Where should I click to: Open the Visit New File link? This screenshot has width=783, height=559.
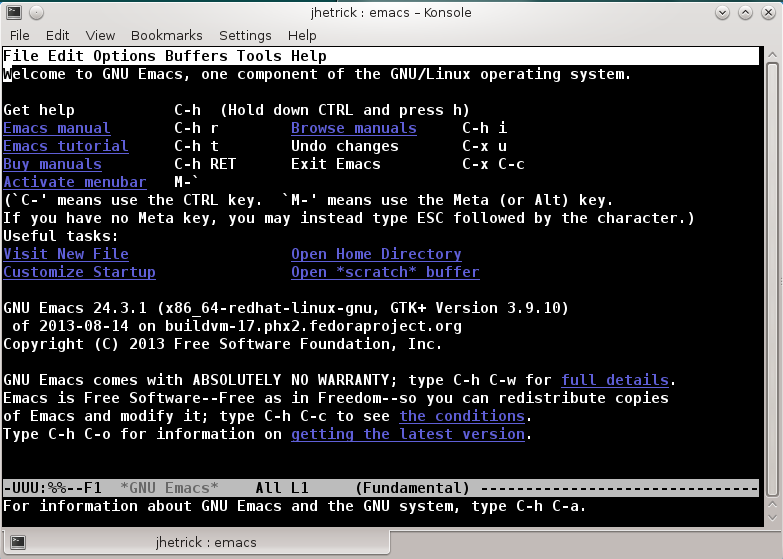(x=66, y=254)
